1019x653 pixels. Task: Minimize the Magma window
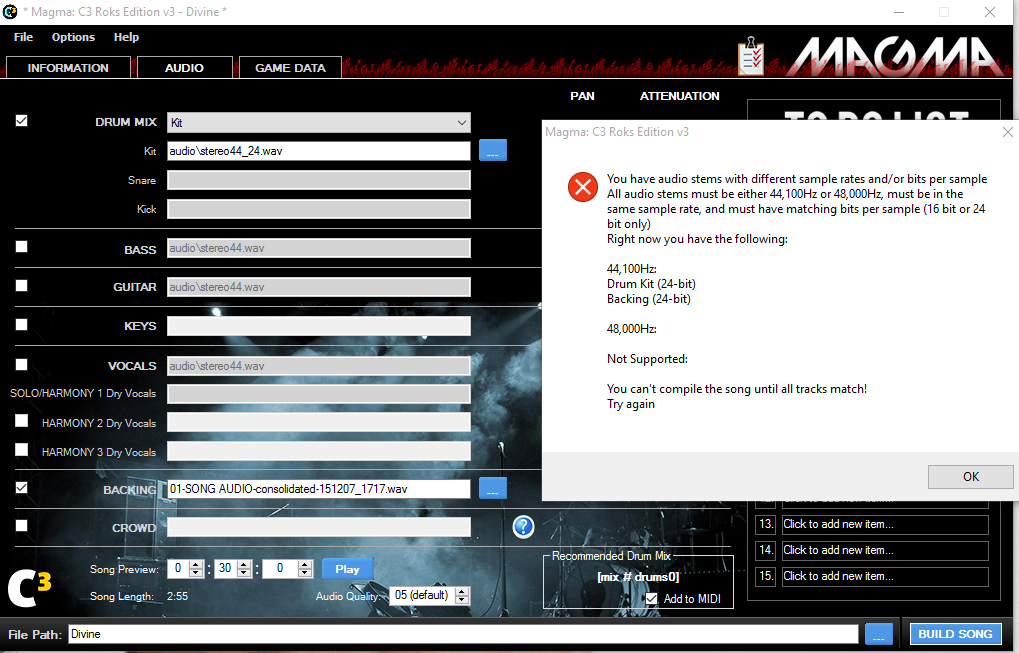(899, 12)
